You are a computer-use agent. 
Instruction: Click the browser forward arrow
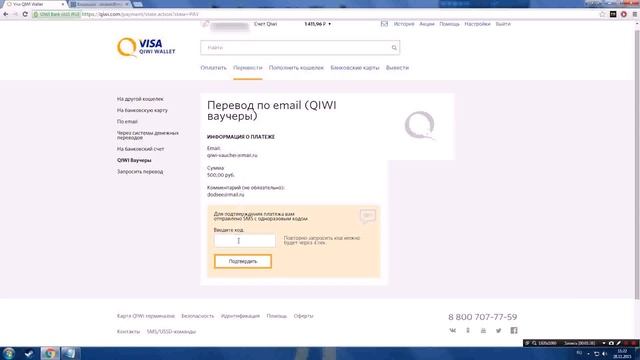(x=15, y=14)
